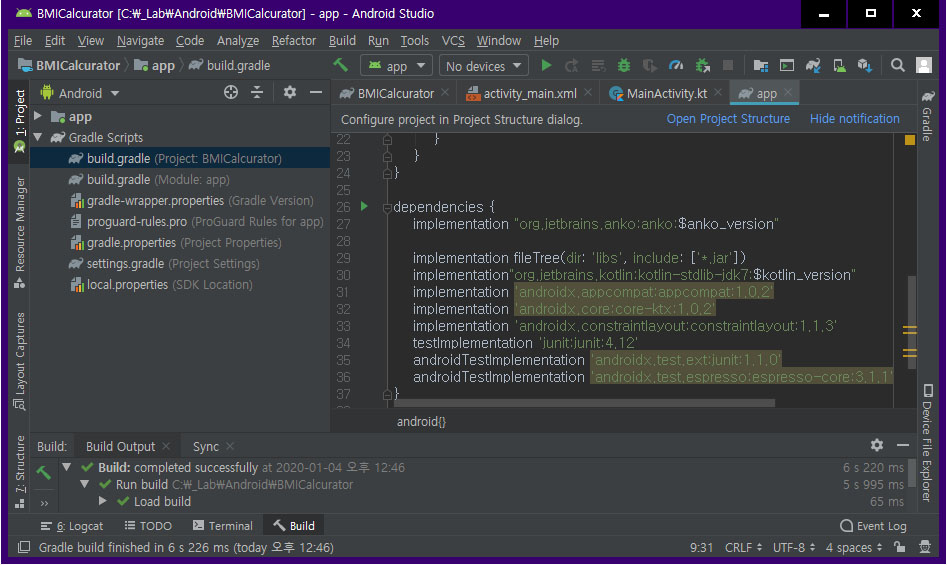Screen dimensions: 947x565
Task: Switch to the MainActivity.kt tab
Action: (667, 94)
